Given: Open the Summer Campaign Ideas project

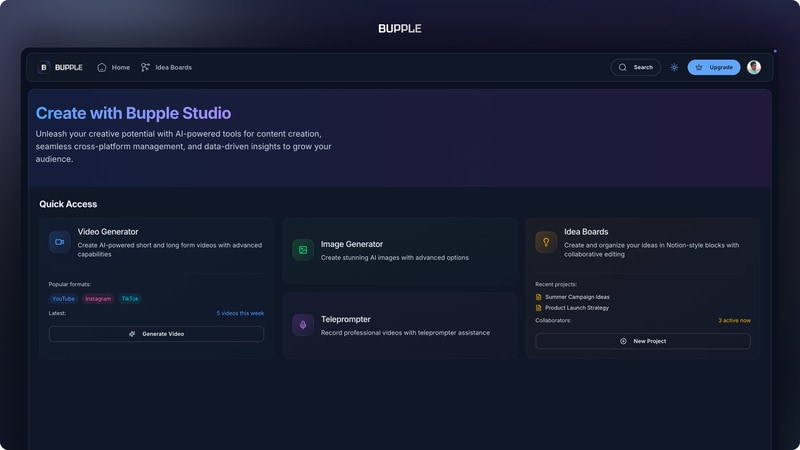Looking at the screenshot, I should (x=577, y=297).
